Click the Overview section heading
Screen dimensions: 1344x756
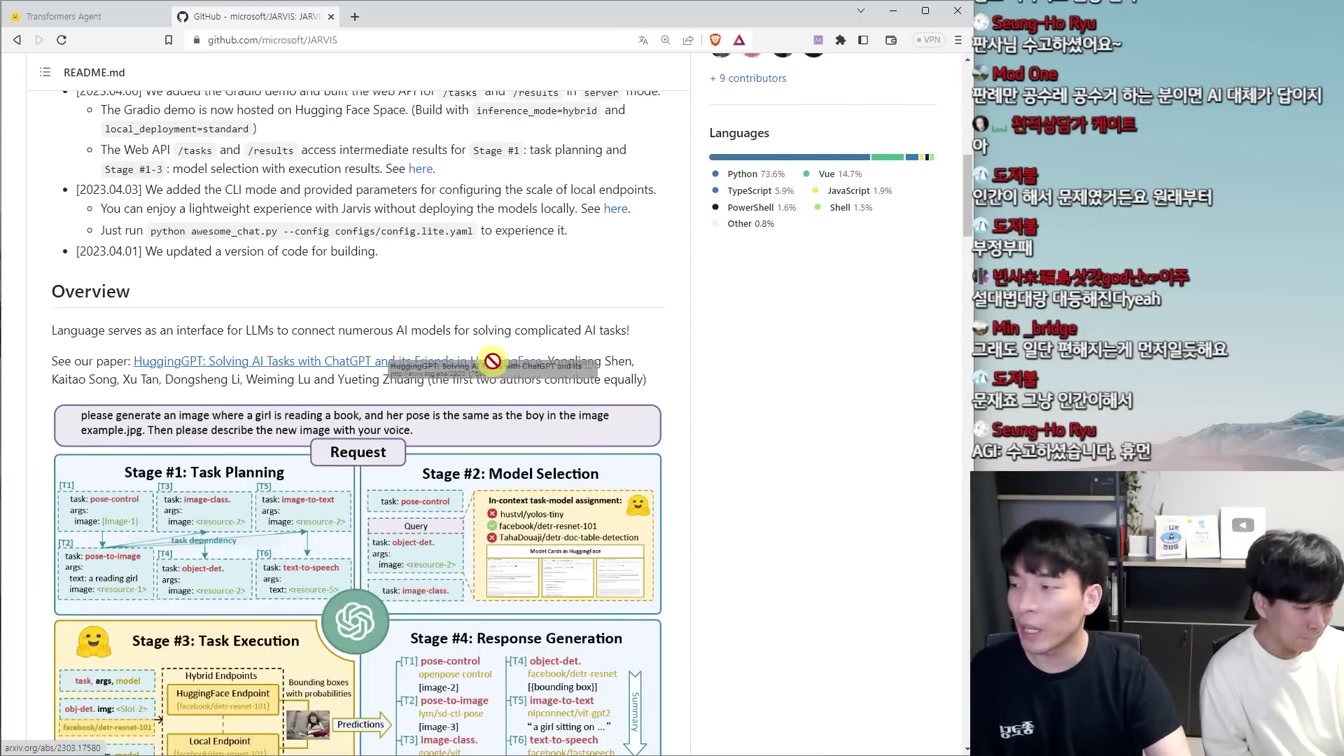91,291
